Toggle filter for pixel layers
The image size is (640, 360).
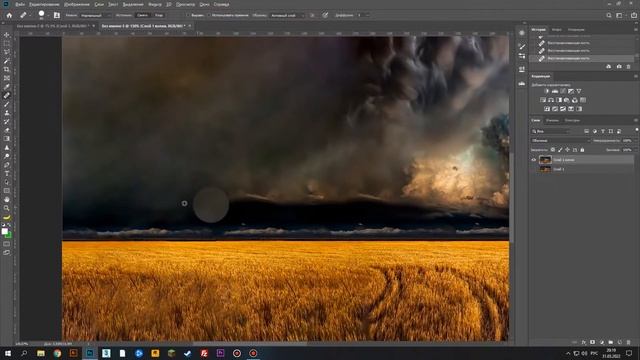pyautogui.click(x=586, y=131)
